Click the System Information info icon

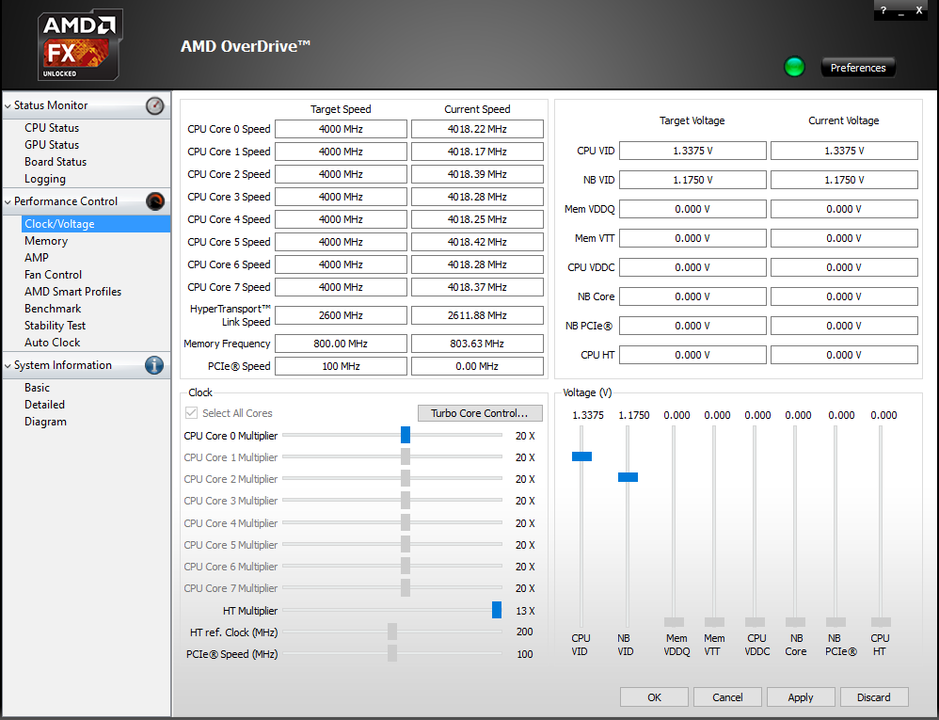[154, 365]
